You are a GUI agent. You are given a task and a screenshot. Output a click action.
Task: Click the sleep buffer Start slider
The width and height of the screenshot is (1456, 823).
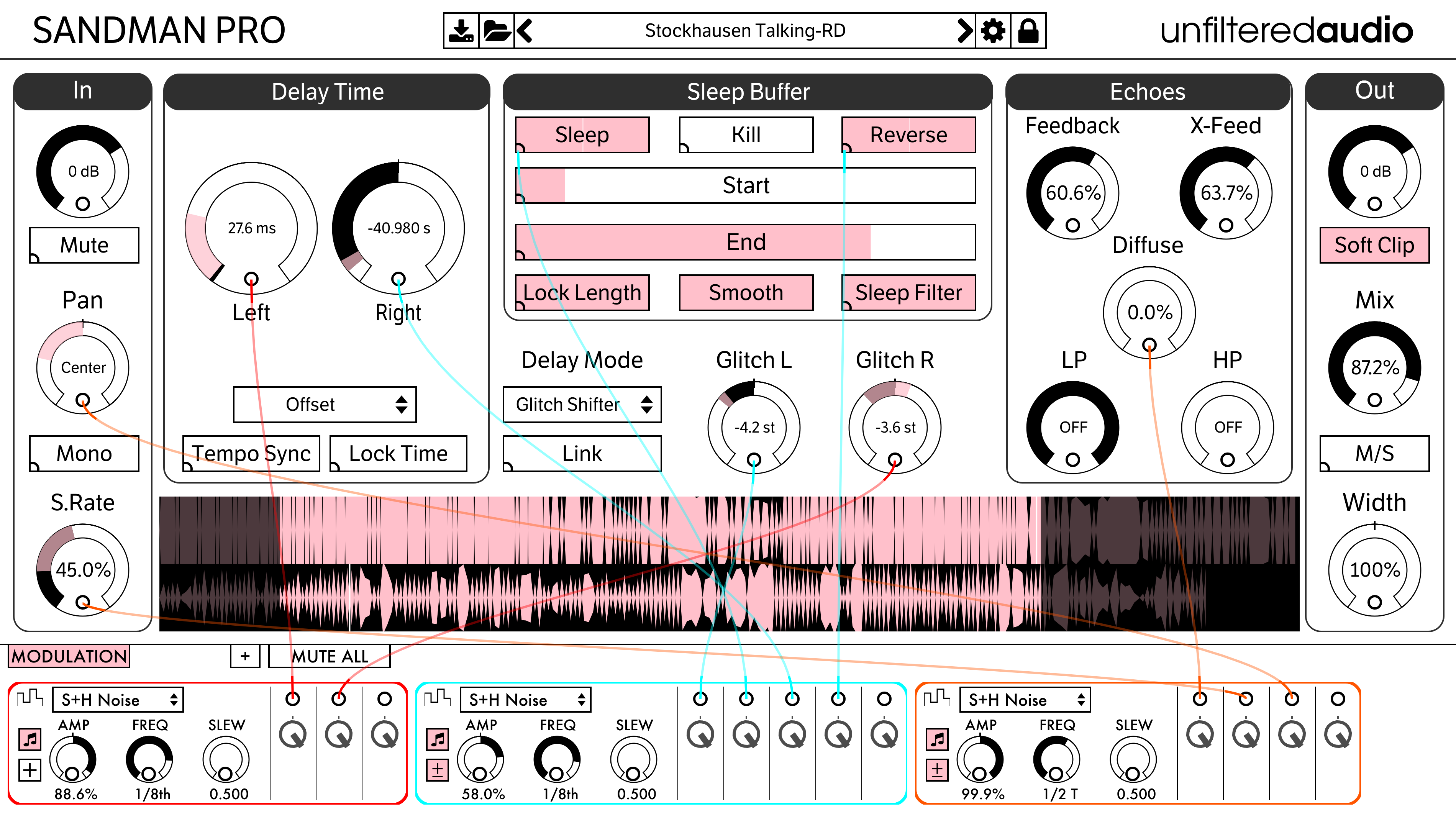746,185
